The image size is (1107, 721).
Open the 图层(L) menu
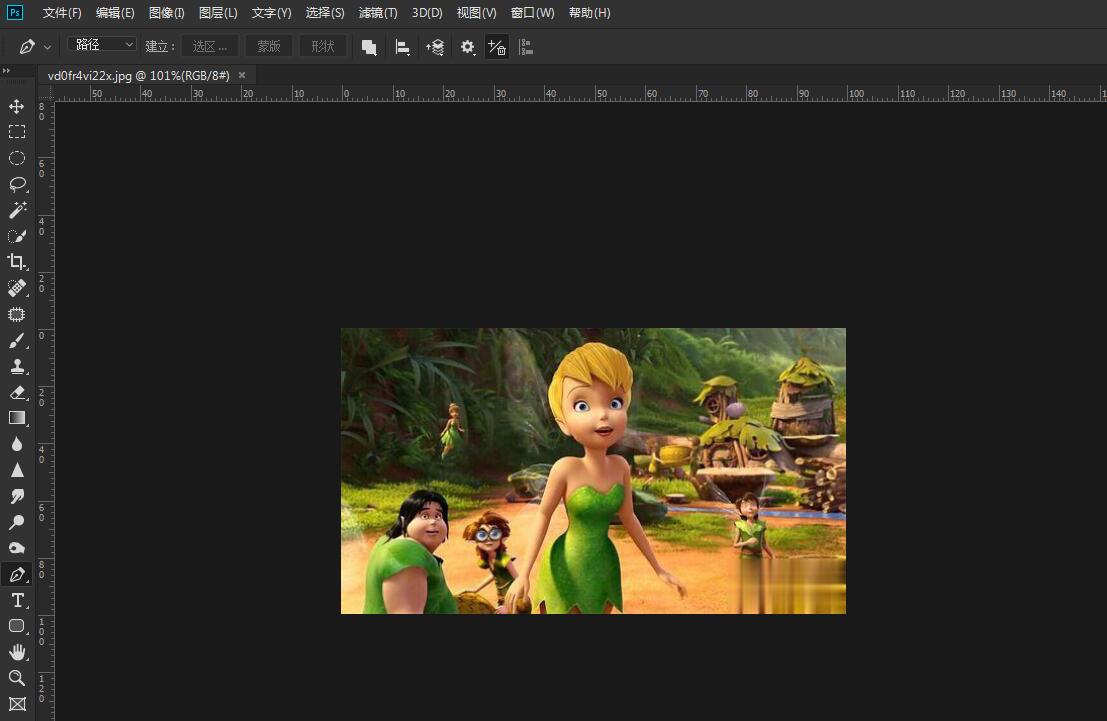click(x=218, y=13)
